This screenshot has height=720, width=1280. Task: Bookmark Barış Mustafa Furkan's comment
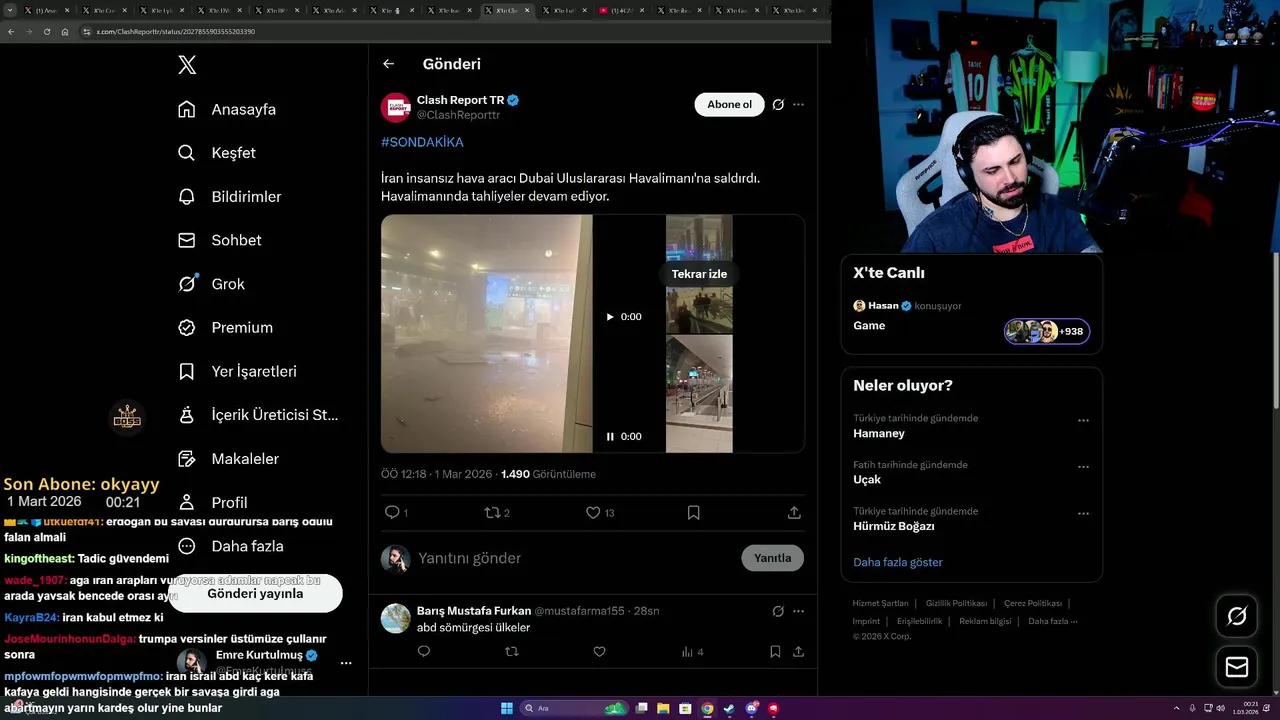775,651
